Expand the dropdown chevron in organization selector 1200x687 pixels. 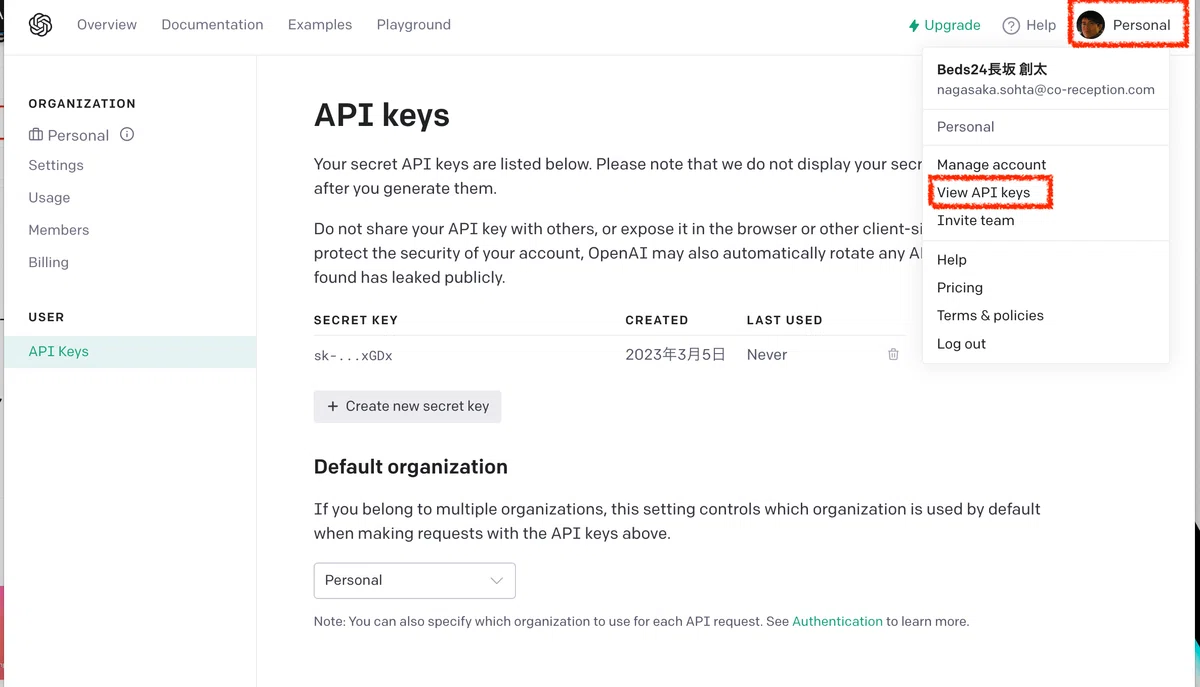point(496,580)
